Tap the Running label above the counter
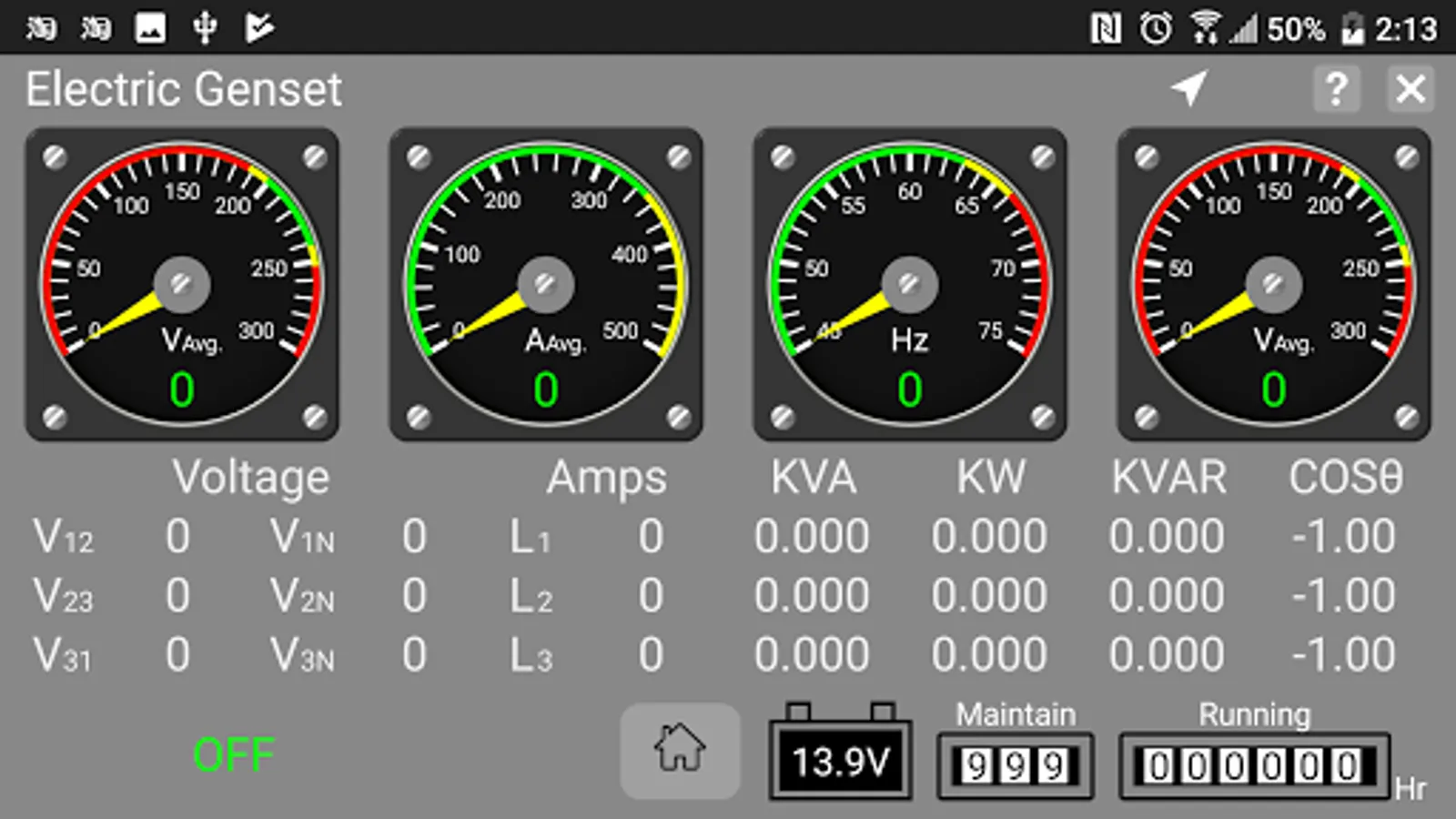This screenshot has height=819, width=1456. tap(1255, 714)
